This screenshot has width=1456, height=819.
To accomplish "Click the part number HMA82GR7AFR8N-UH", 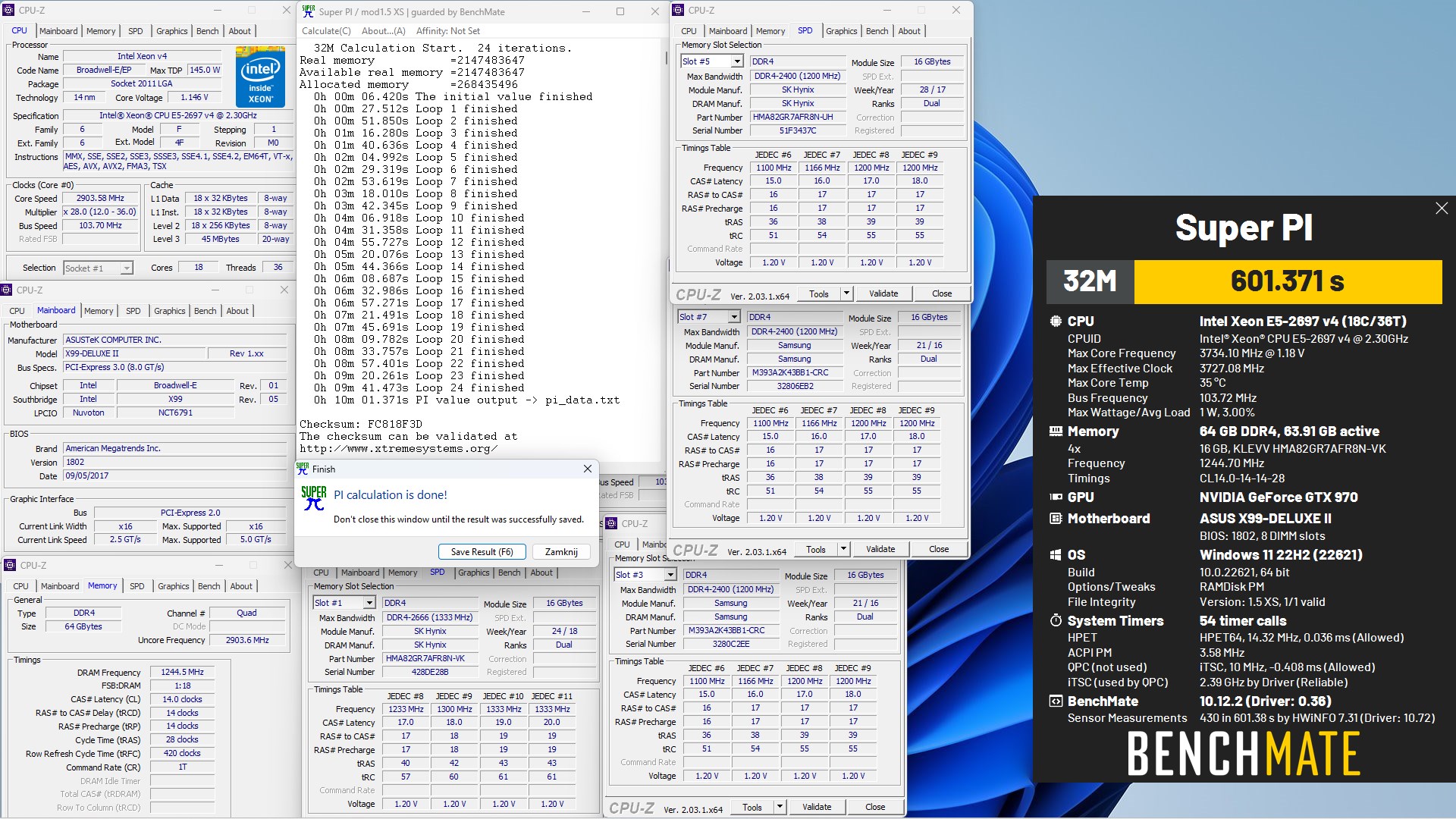I will (798, 117).
